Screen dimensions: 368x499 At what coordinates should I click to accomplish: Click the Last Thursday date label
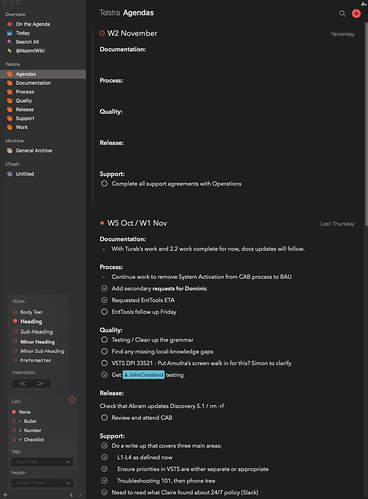click(x=337, y=224)
